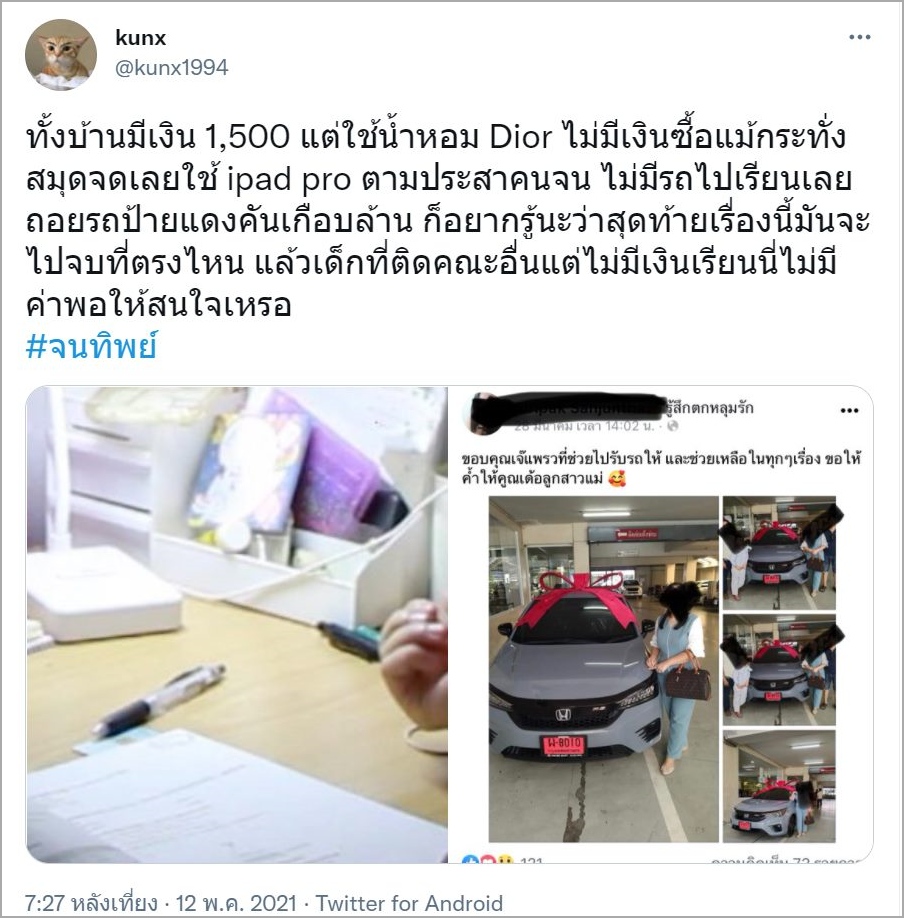Open the kunx display name profile

(141, 38)
